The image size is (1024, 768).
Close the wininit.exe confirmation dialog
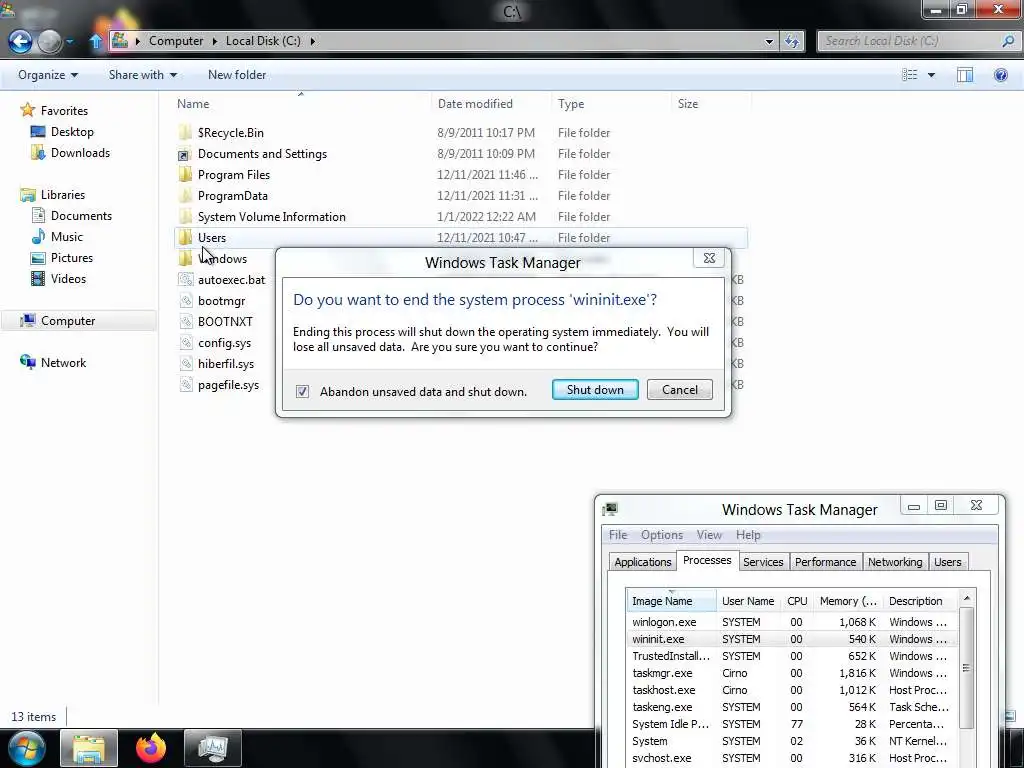[709, 258]
